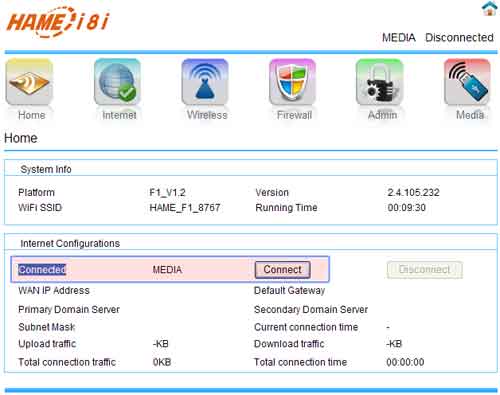Click the Running Time label
This screenshot has height=395, width=500.
(286, 208)
